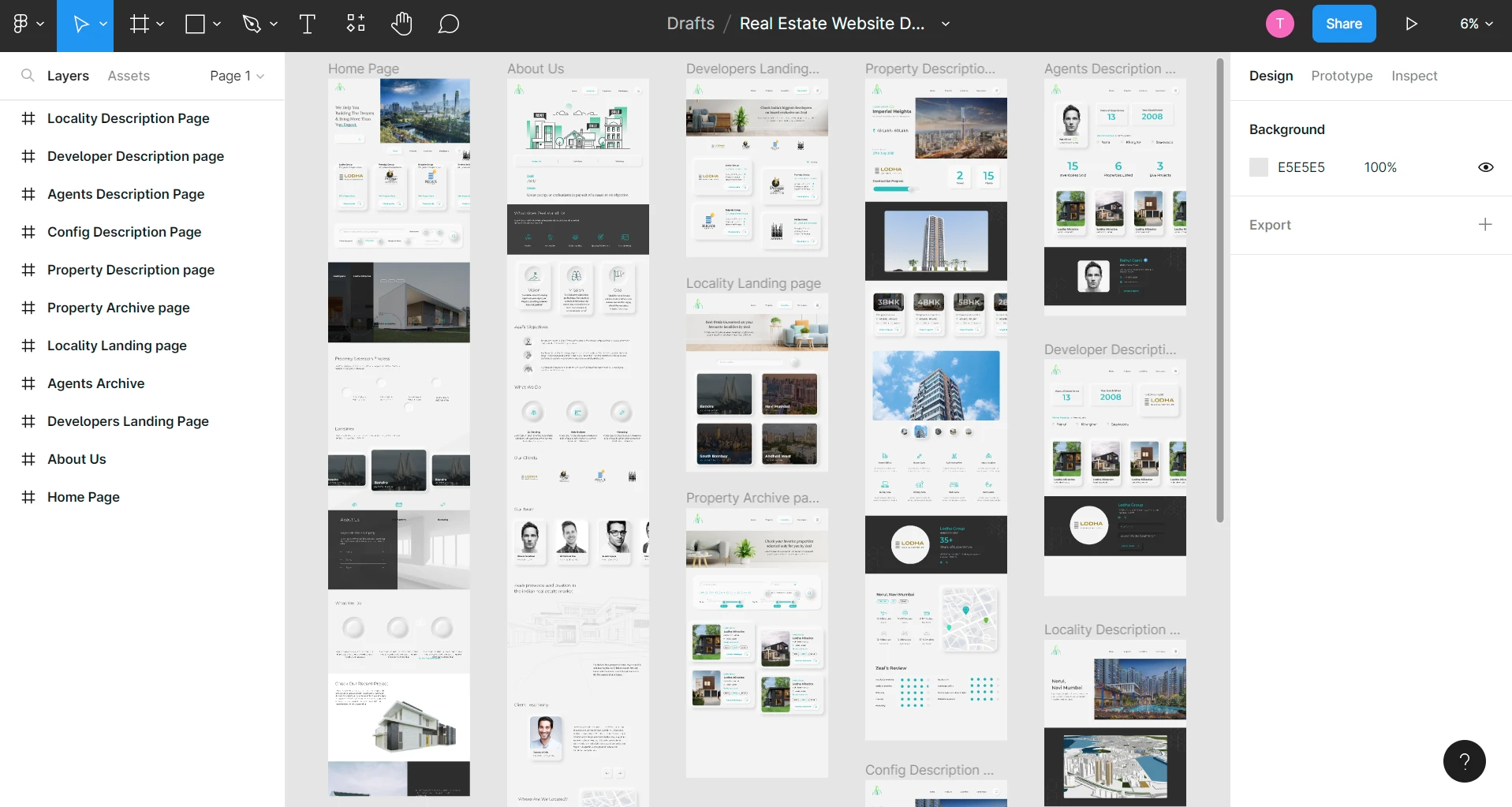Select the Move tool arrow
This screenshot has width=1512, height=807.
pos(80,24)
